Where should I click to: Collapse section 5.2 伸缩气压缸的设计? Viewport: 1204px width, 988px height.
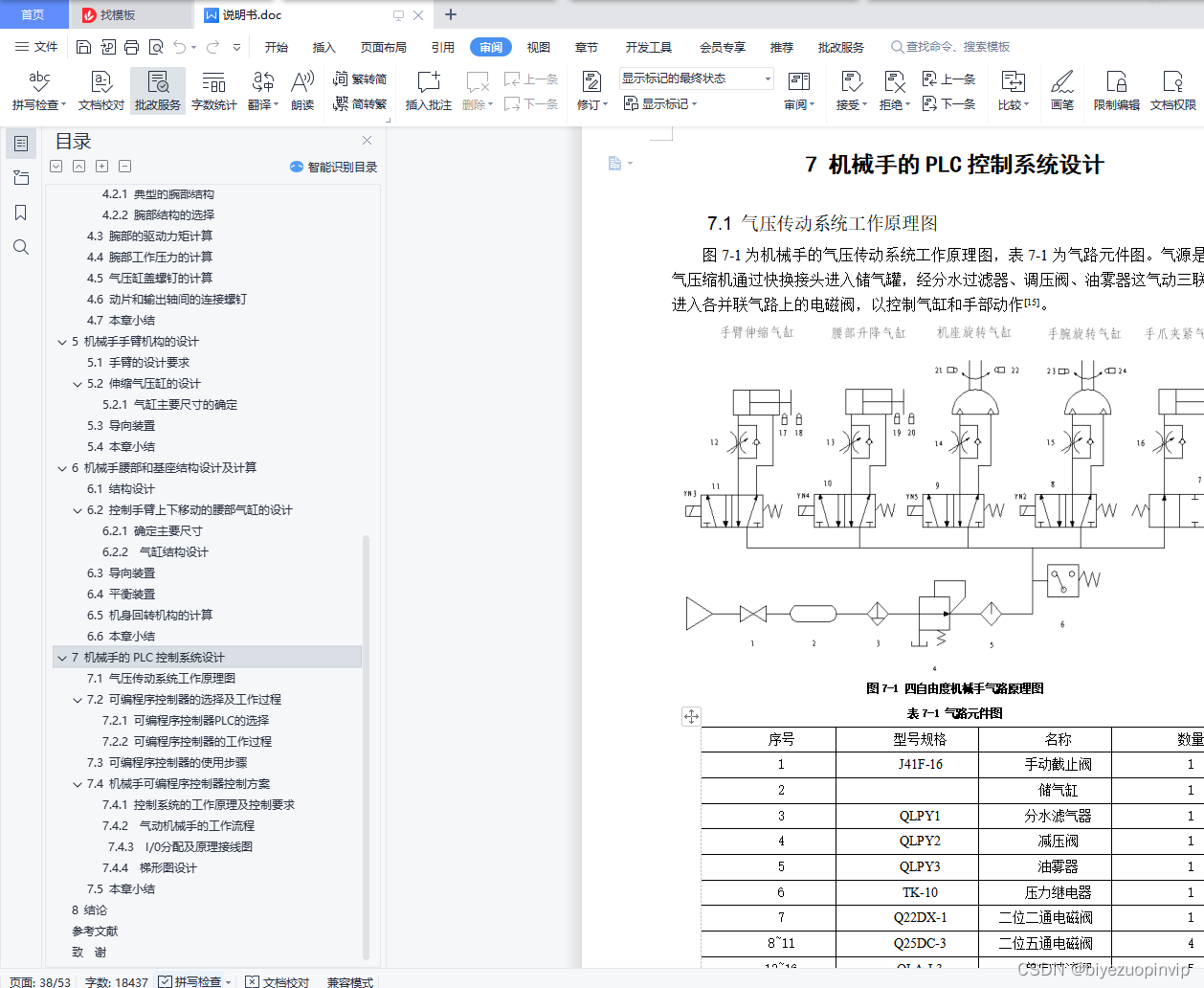point(78,384)
